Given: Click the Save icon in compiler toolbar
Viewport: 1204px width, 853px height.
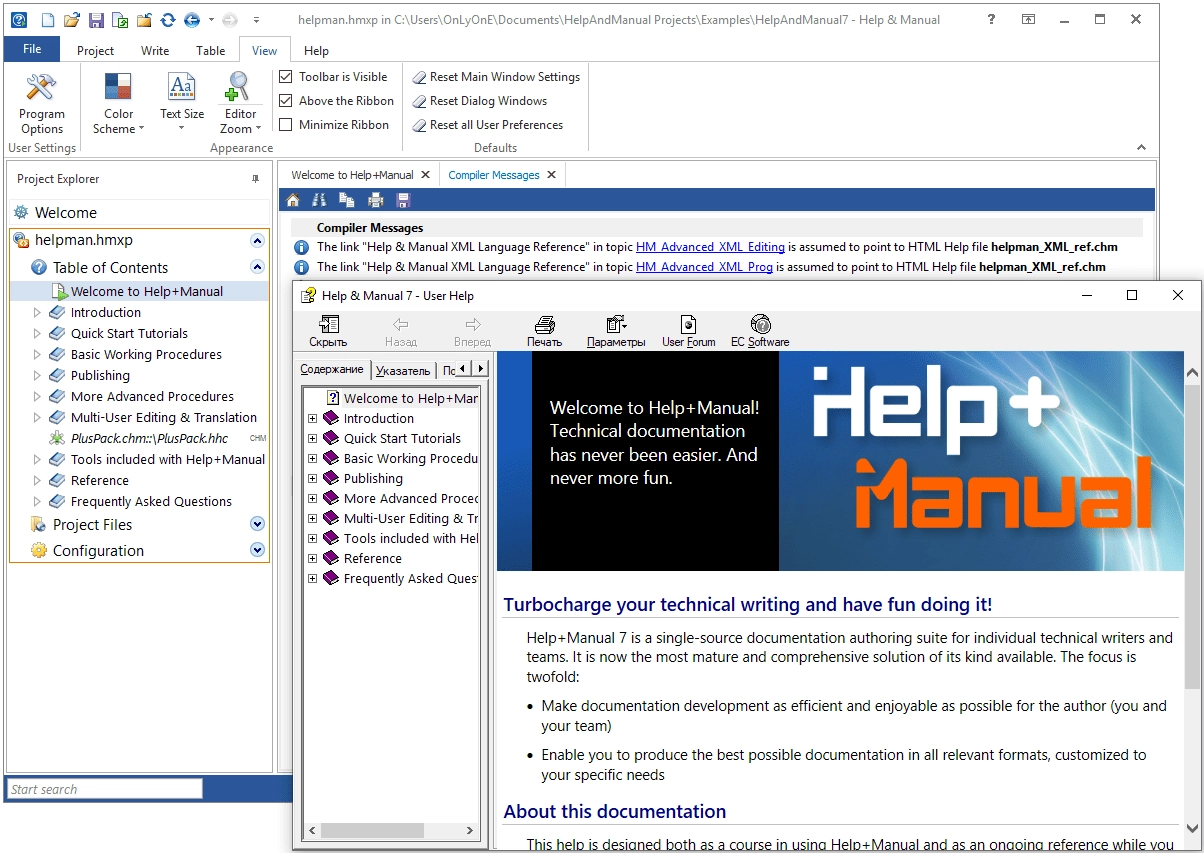Looking at the screenshot, I should click(x=404, y=200).
